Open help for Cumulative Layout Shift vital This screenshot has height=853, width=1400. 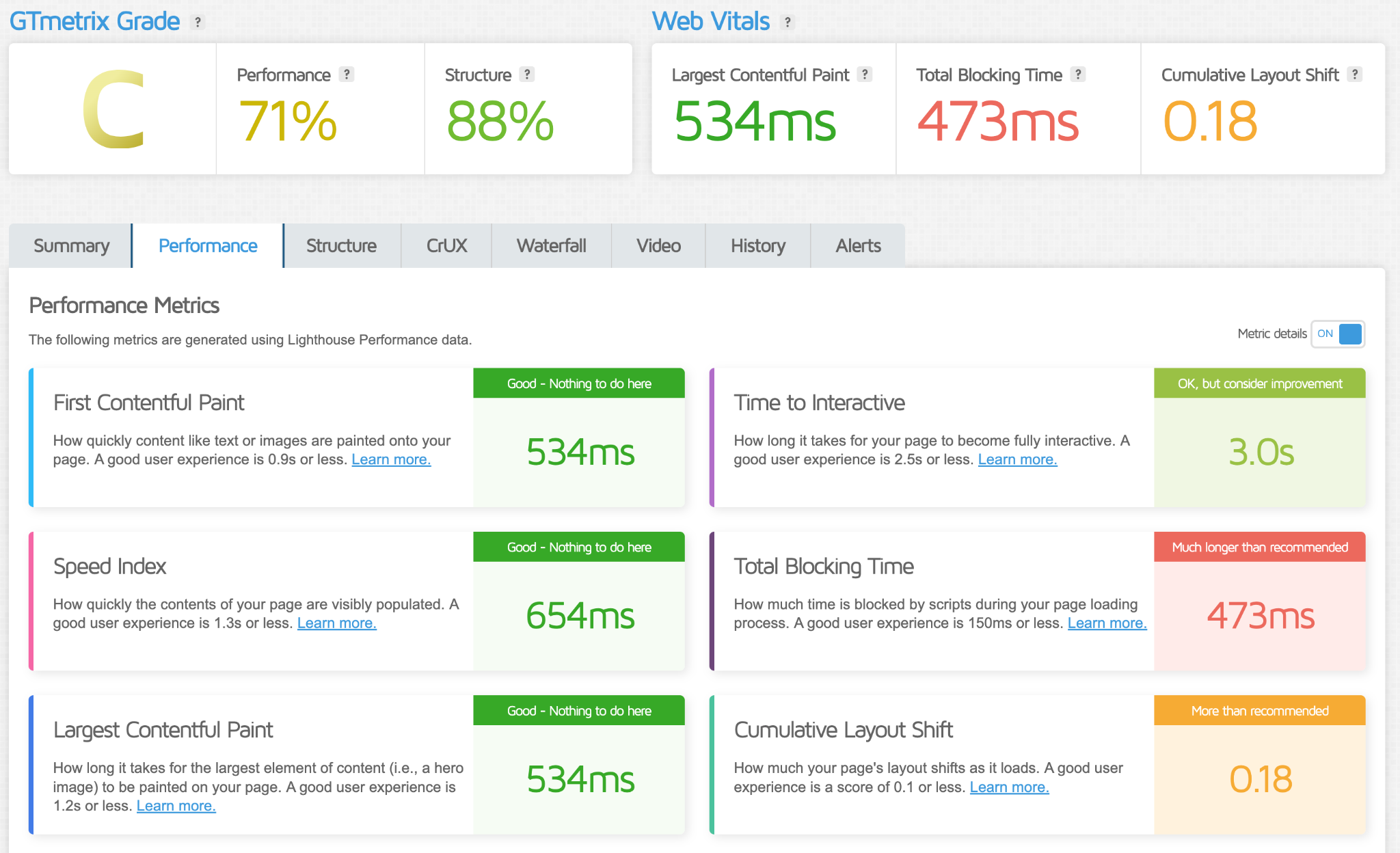pyautogui.click(x=1354, y=75)
